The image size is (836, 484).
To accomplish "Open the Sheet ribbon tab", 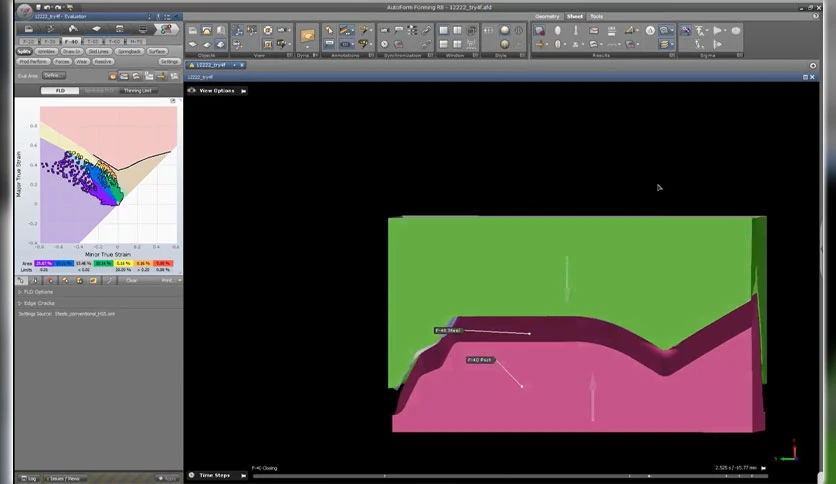I will click(x=575, y=17).
